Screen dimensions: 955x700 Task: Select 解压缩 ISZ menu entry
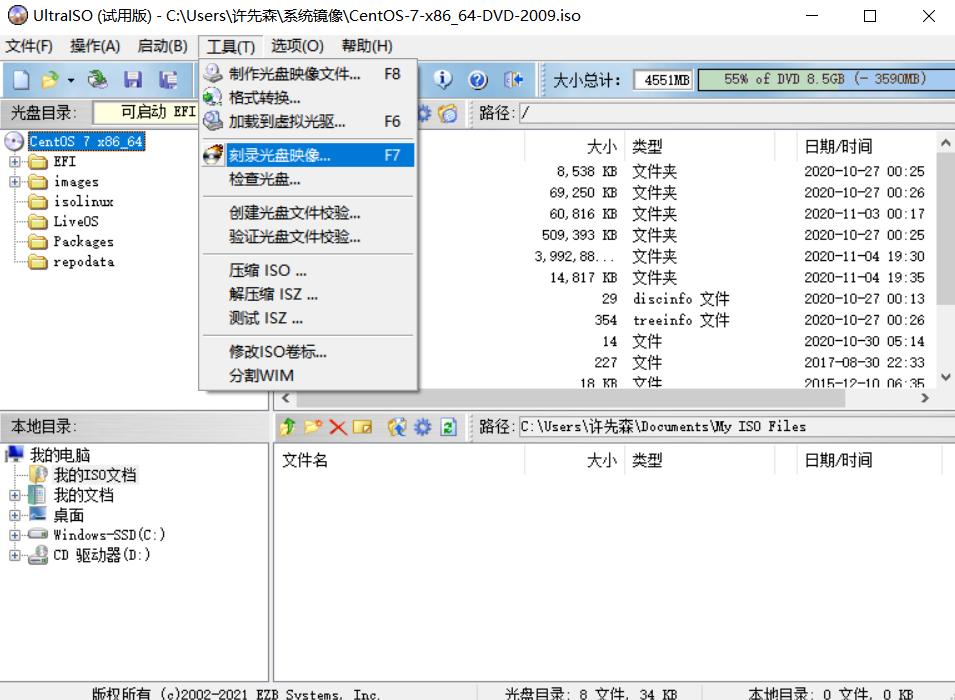[x=308, y=295]
